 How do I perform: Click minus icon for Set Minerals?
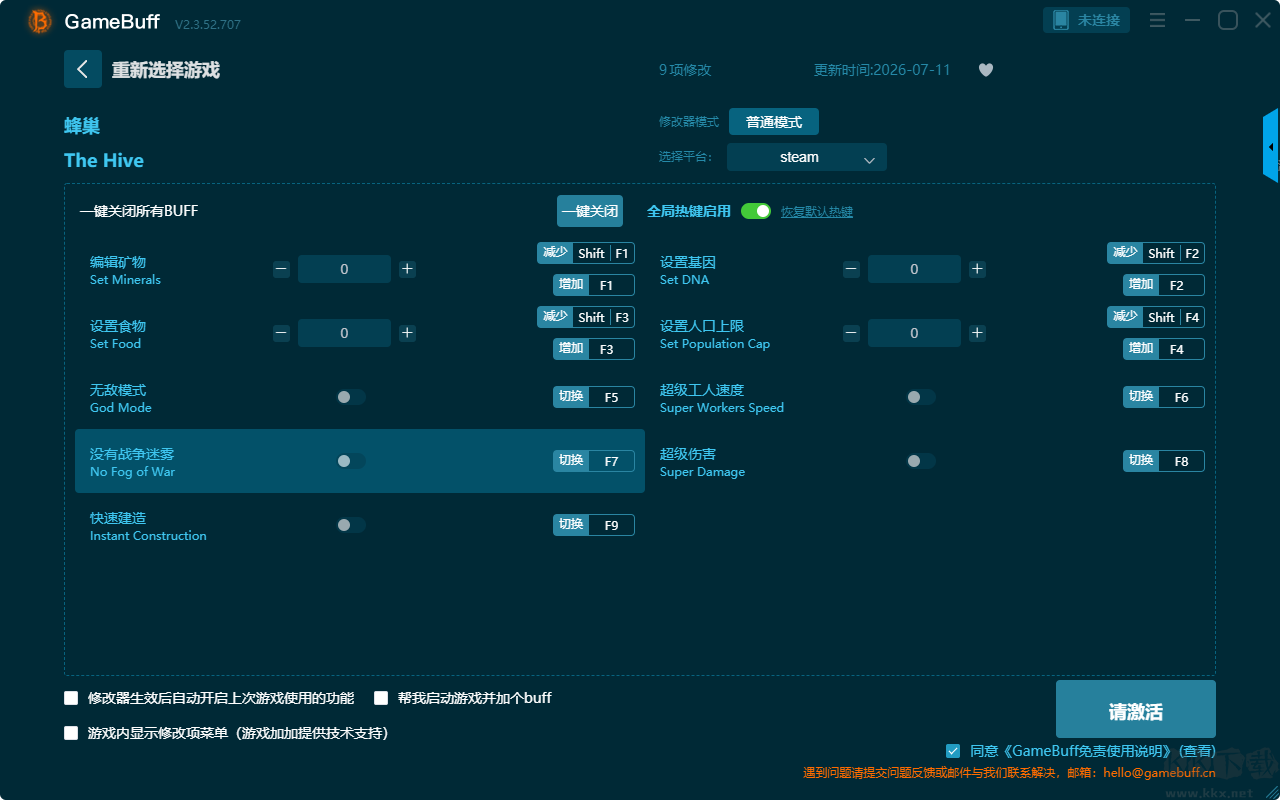pos(282,269)
